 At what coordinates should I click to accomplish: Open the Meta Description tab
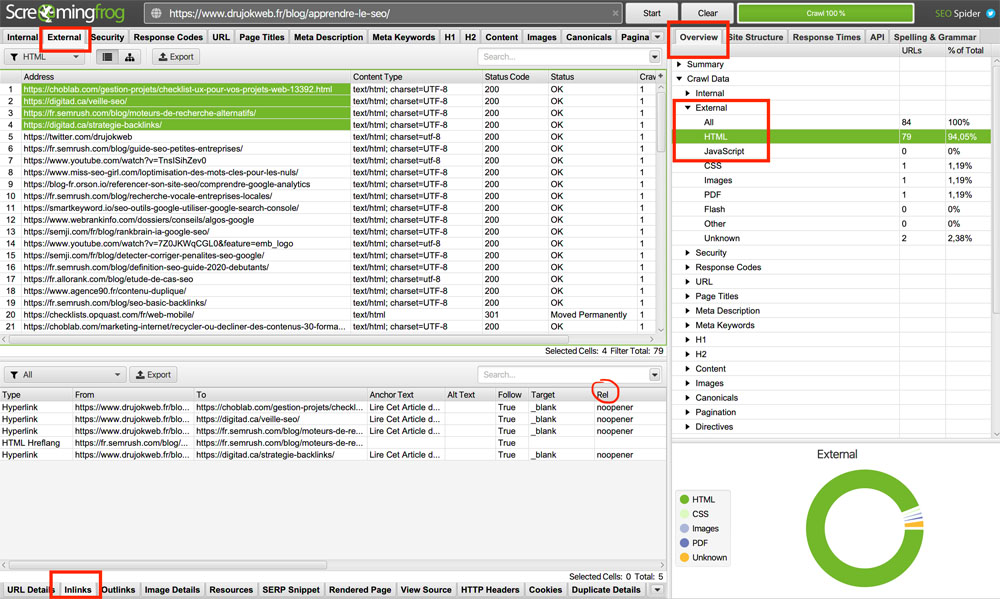coord(328,37)
